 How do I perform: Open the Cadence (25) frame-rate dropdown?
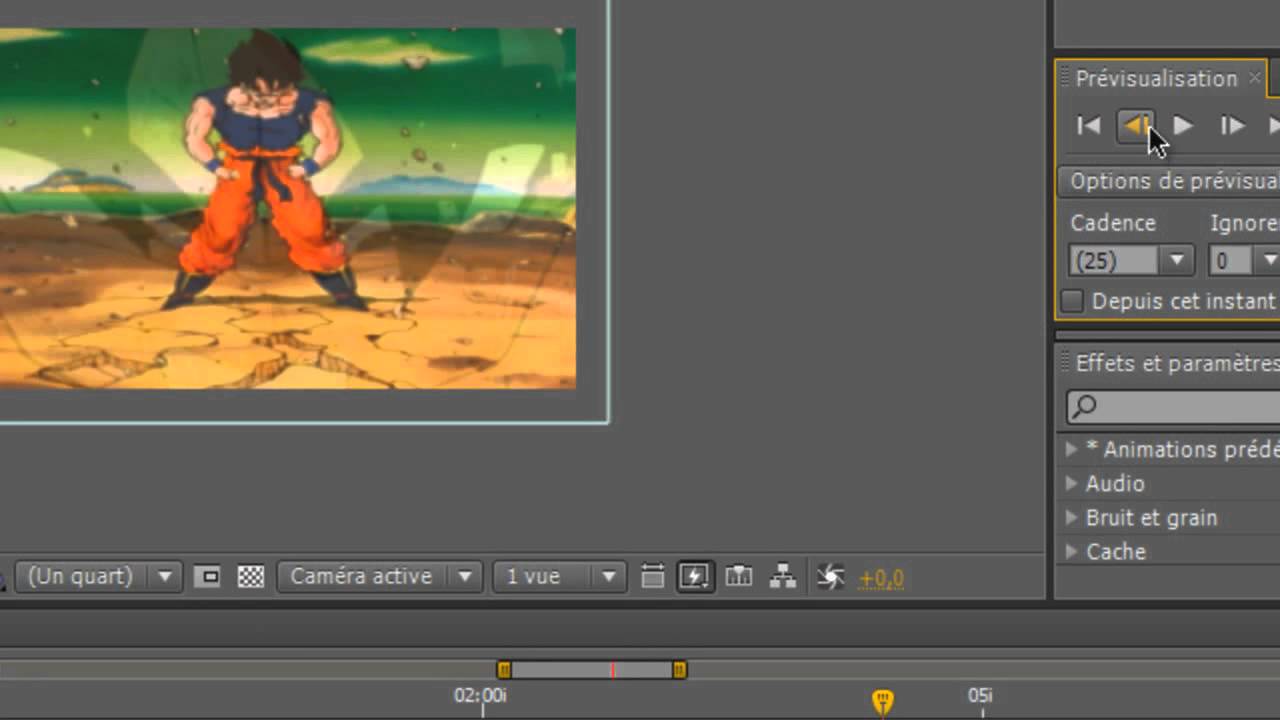tap(1131, 261)
